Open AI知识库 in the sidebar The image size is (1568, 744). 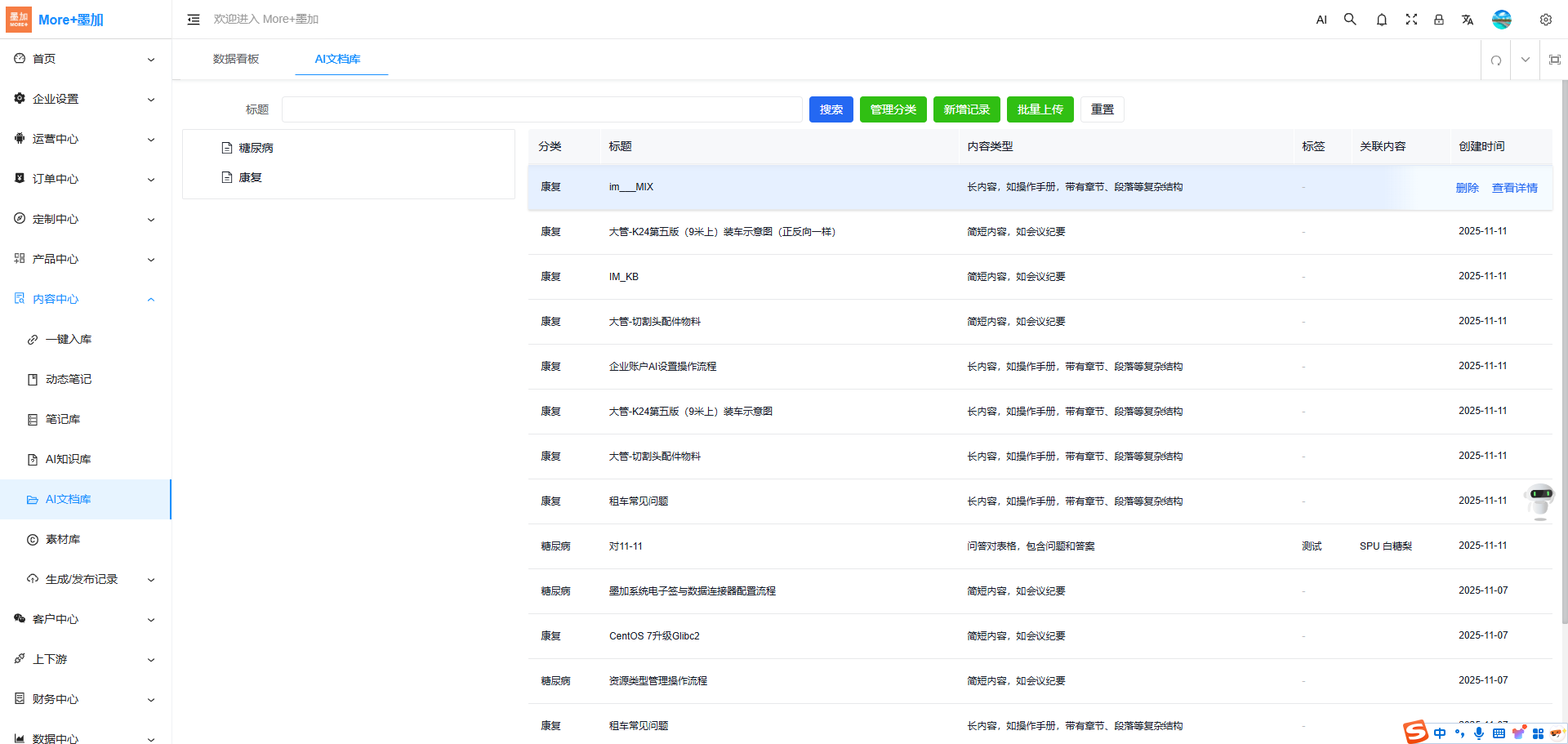pyautogui.click(x=69, y=459)
